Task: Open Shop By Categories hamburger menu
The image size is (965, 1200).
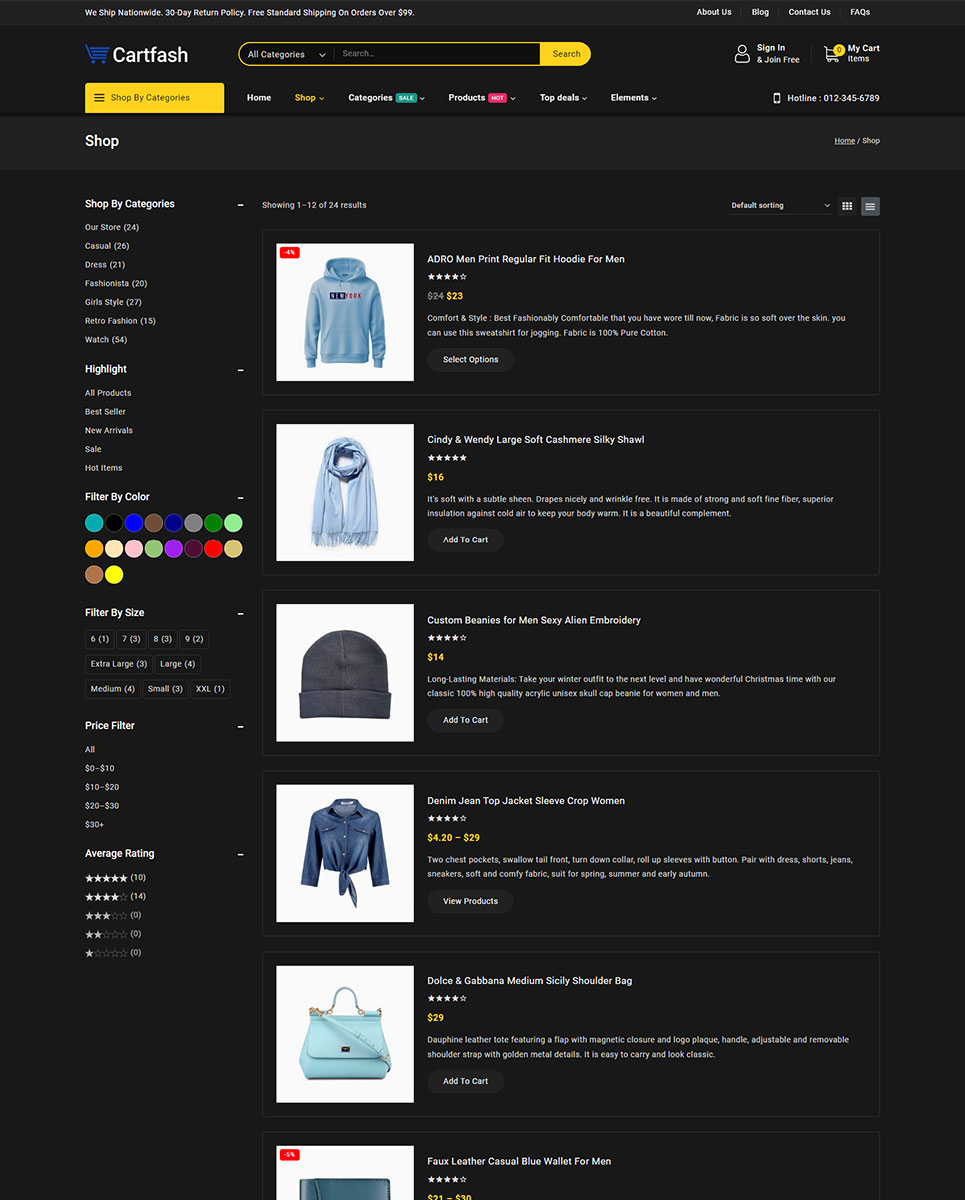Action: pyautogui.click(x=99, y=98)
